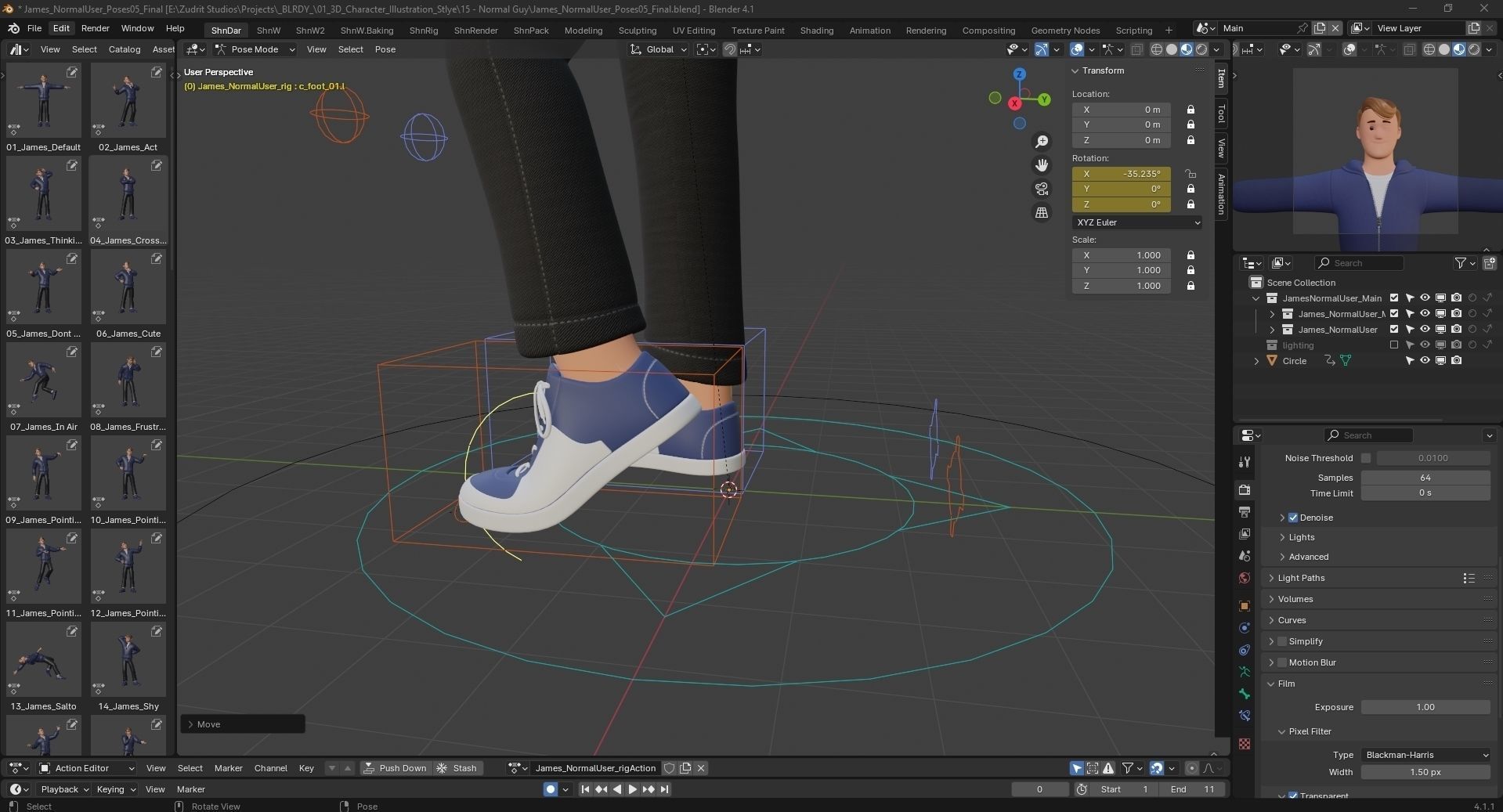Image resolution: width=1503 pixels, height=812 pixels.
Task: Click the new collection icon in outliner
Action: (1489, 263)
